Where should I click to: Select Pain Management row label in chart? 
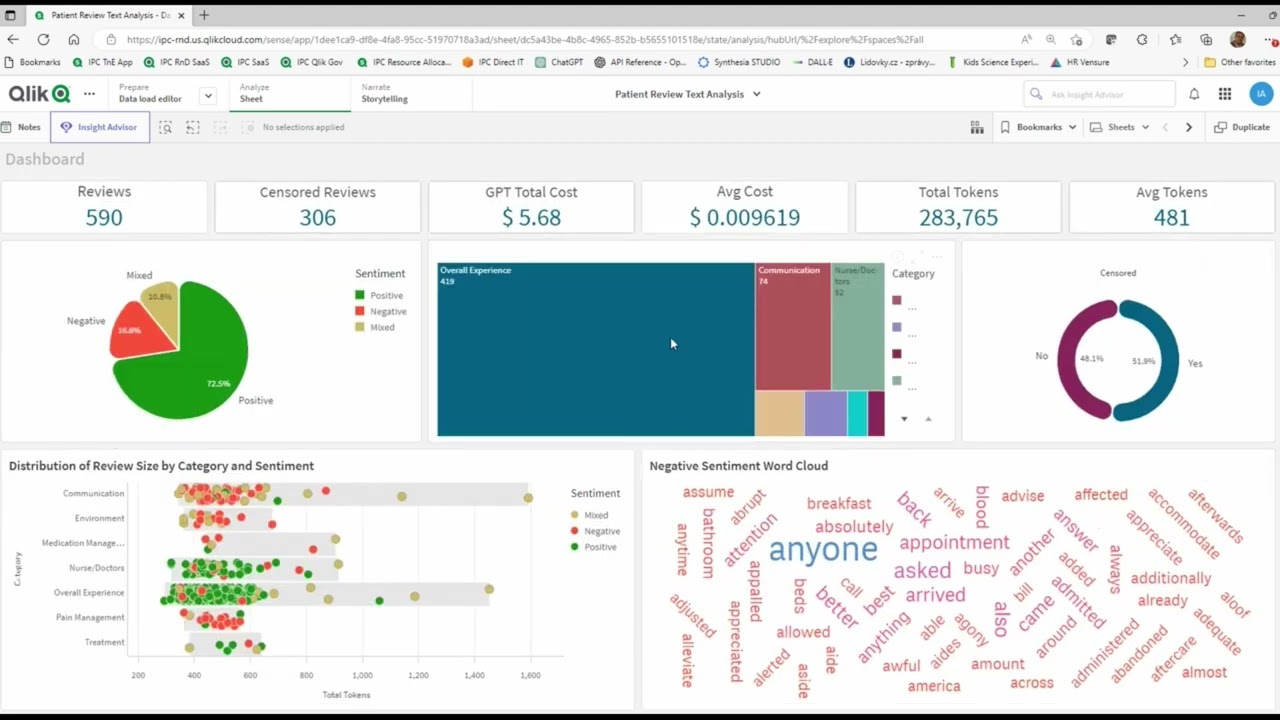tap(90, 617)
